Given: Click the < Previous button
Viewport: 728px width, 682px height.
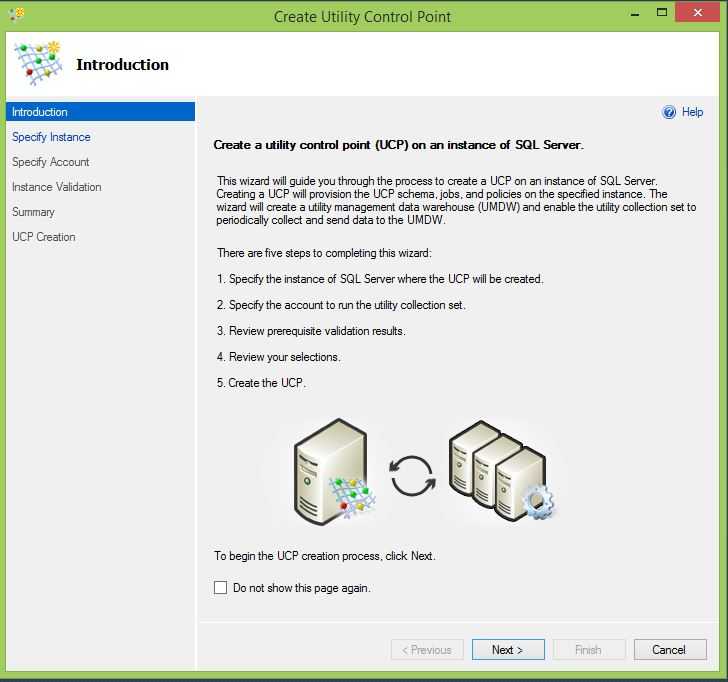Looking at the screenshot, I should pyautogui.click(x=427, y=650).
